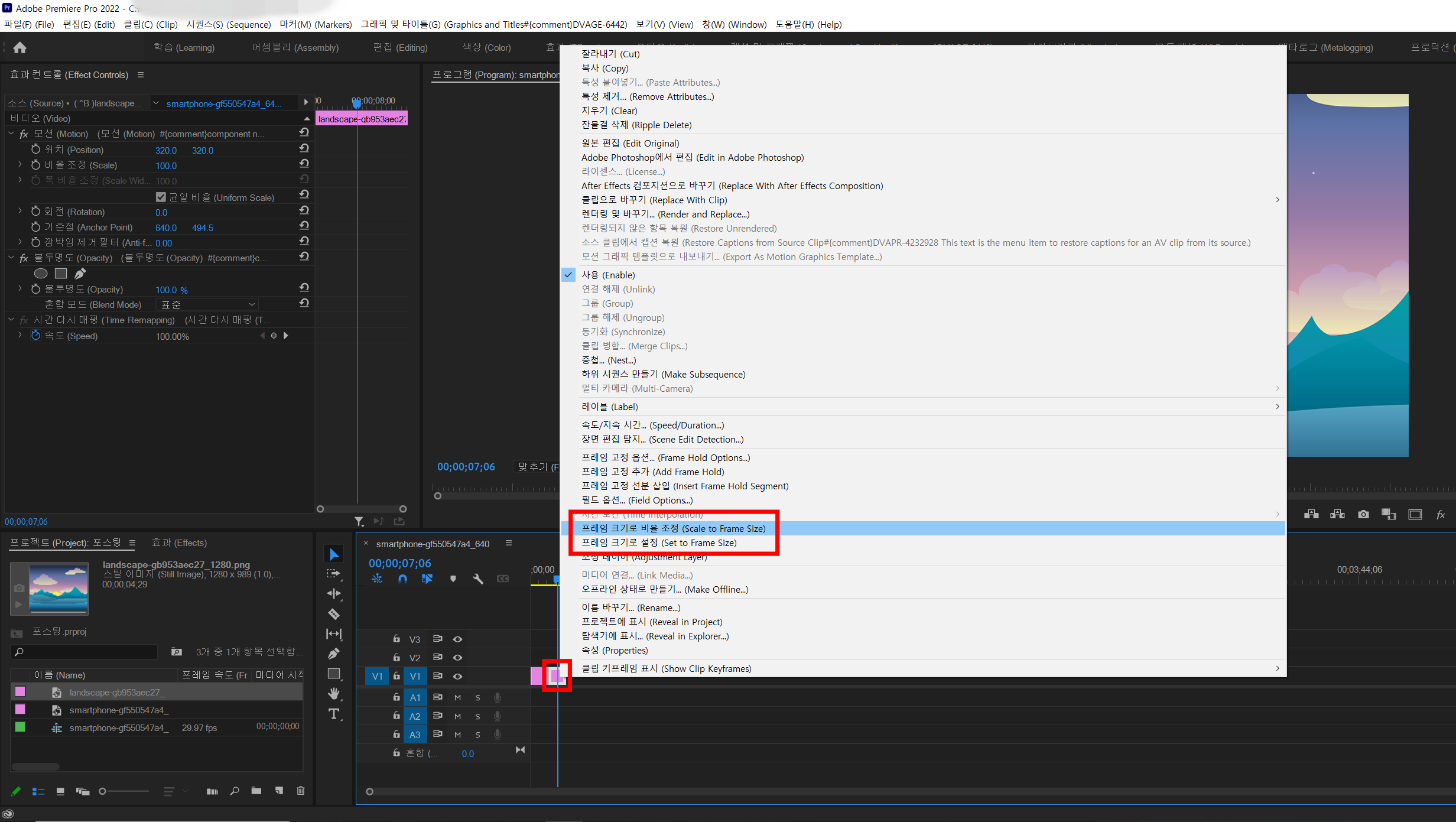This screenshot has width=1456, height=822.
Task: Open the Blend Mode dropdown
Action: point(207,304)
